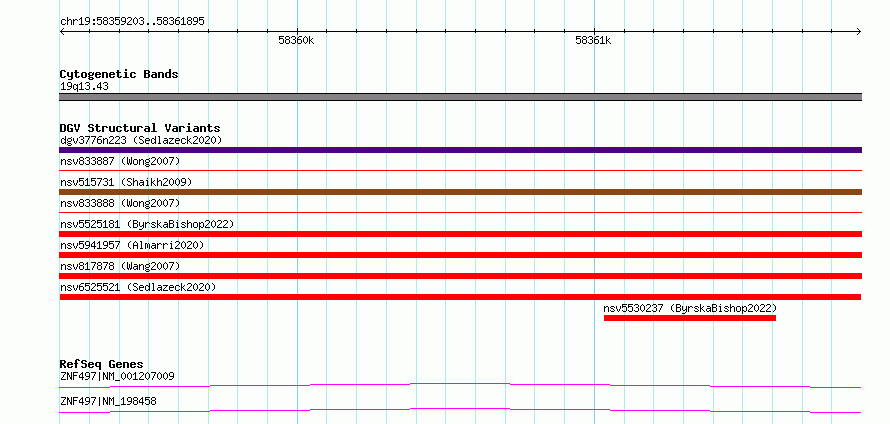Click the short red nsv5530237 variant bar
This screenshot has width=890, height=424.
click(690, 318)
